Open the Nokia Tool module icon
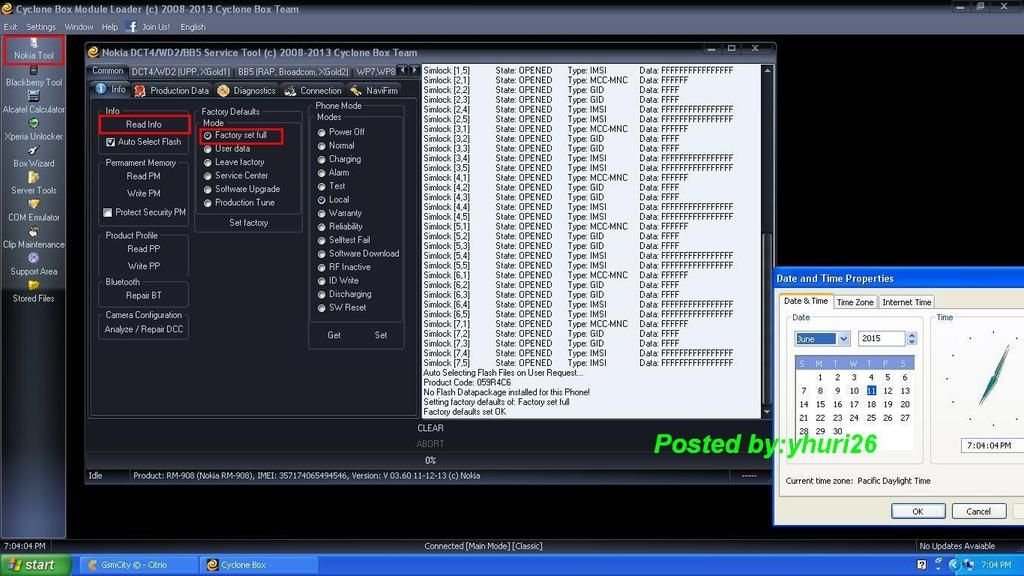 coord(33,44)
